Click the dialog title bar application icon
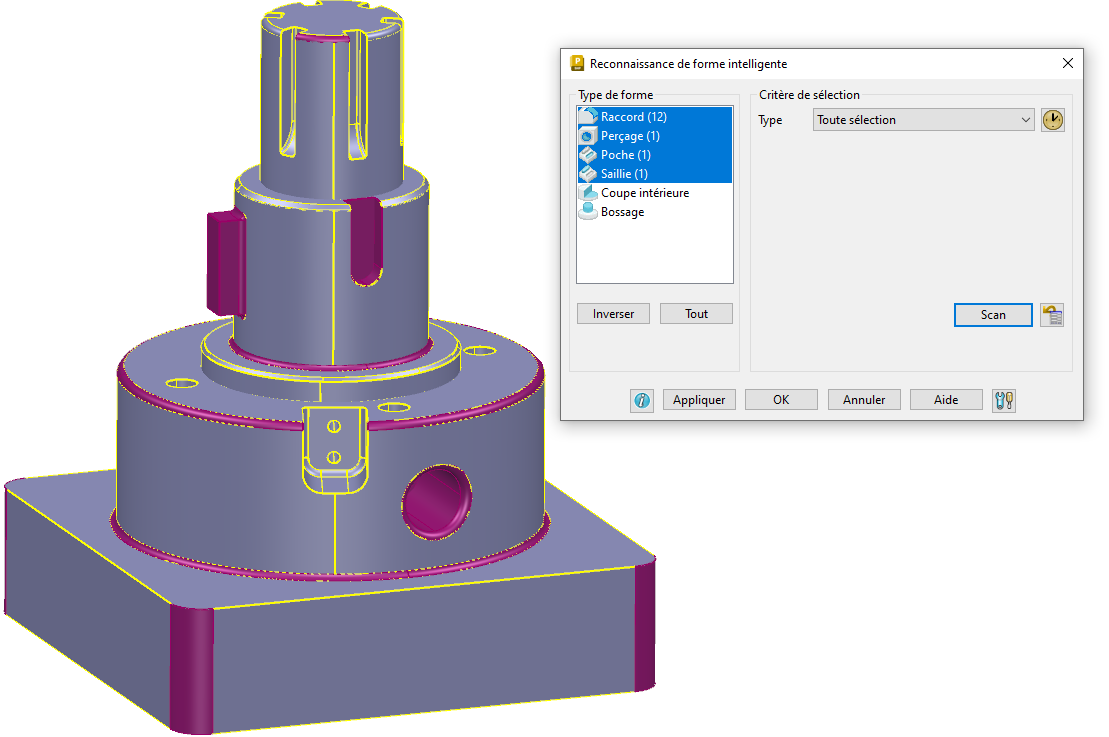 (x=577, y=64)
